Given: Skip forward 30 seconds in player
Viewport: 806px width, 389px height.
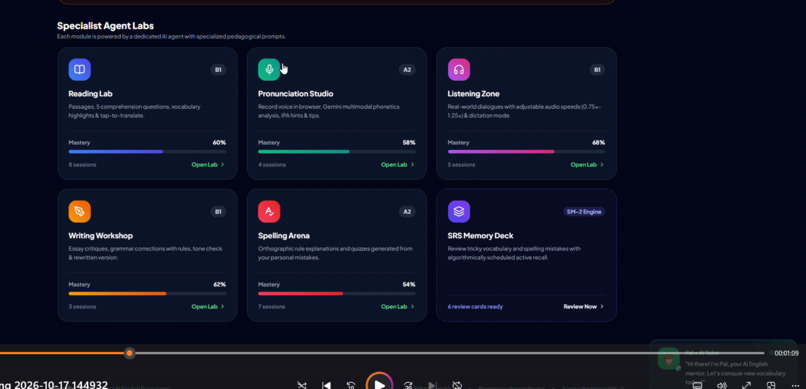Looking at the screenshot, I should point(408,385).
